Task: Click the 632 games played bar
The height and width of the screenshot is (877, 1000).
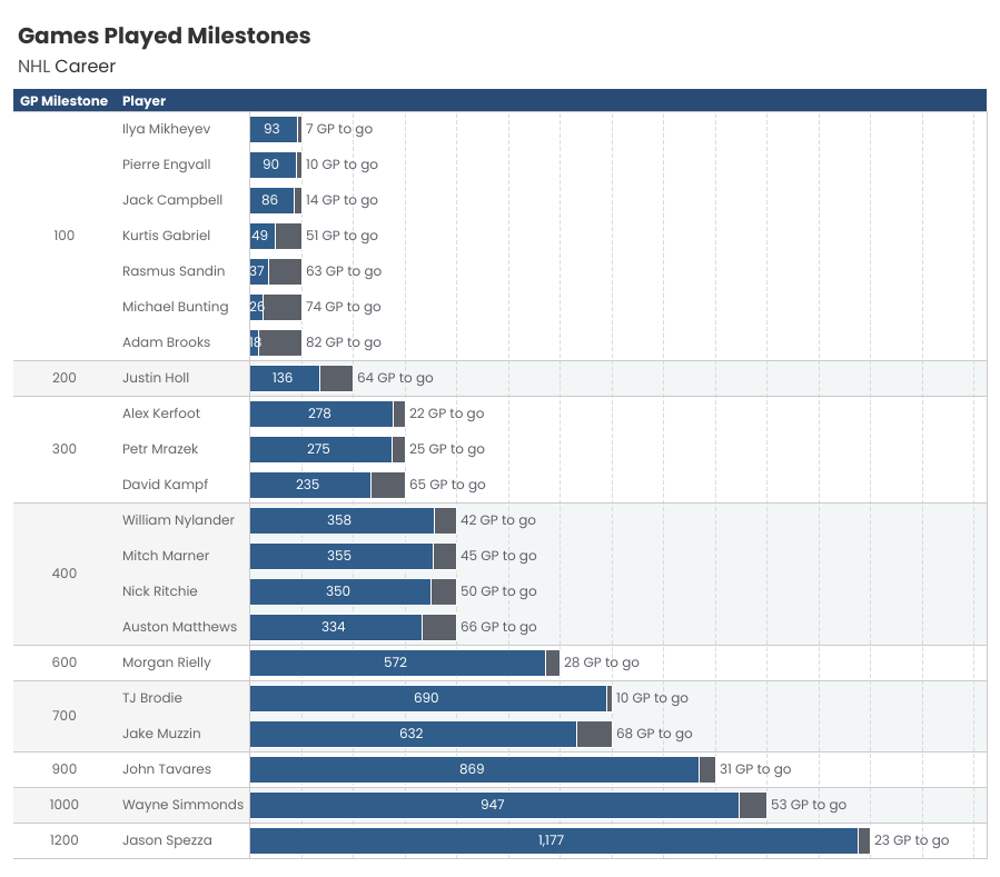Action: coord(413,733)
